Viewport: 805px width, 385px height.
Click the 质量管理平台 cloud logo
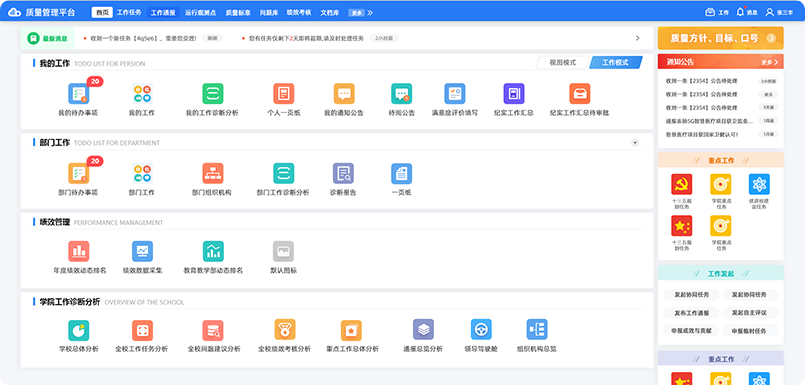click(15, 12)
